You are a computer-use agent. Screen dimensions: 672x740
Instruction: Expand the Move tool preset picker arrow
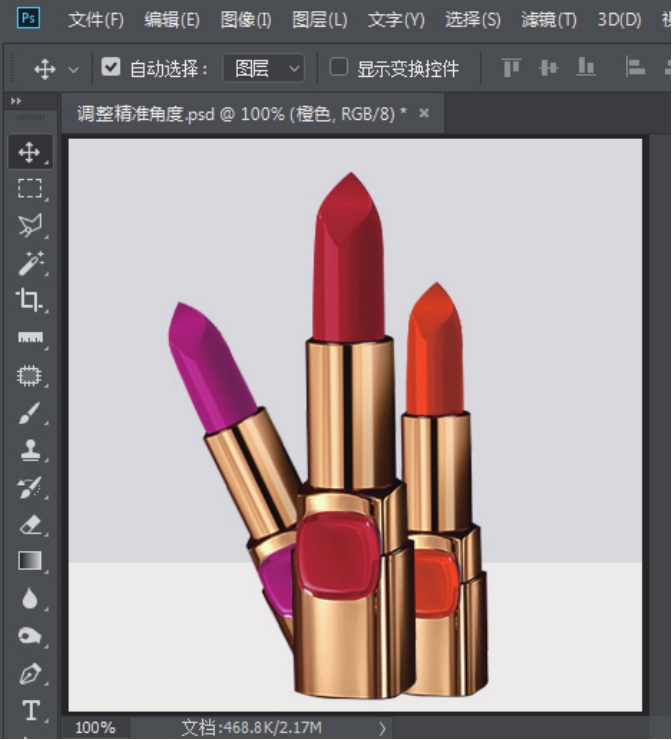pyautogui.click(x=73, y=69)
